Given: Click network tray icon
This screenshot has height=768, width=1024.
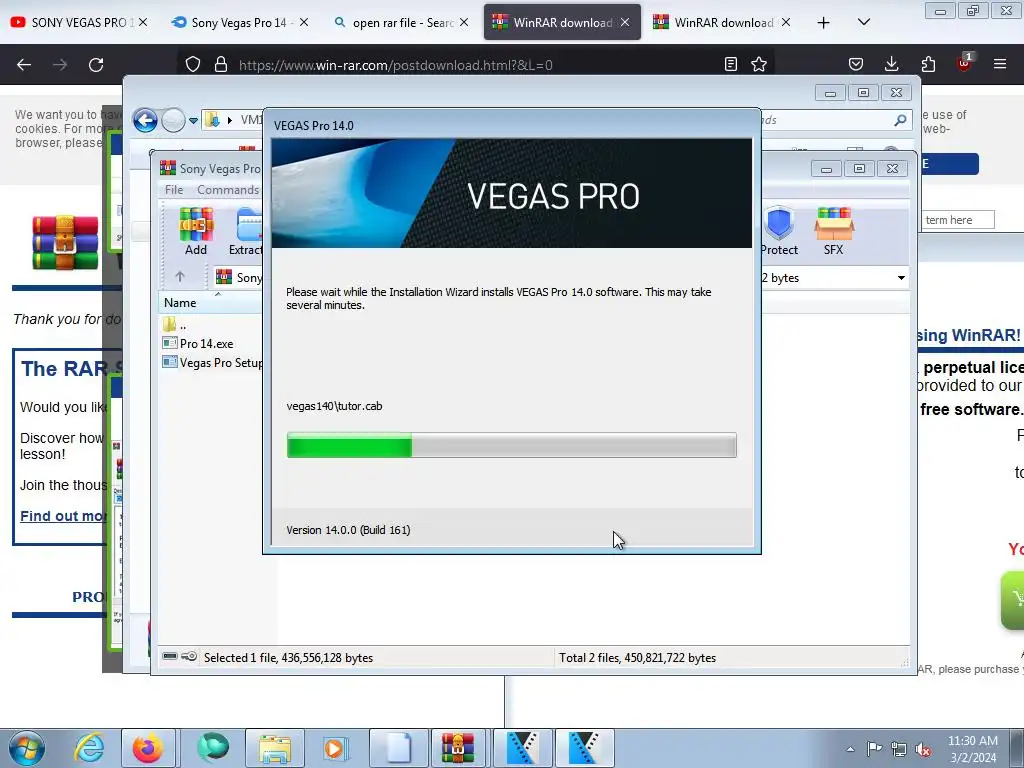Looking at the screenshot, I should pyautogui.click(x=899, y=749).
